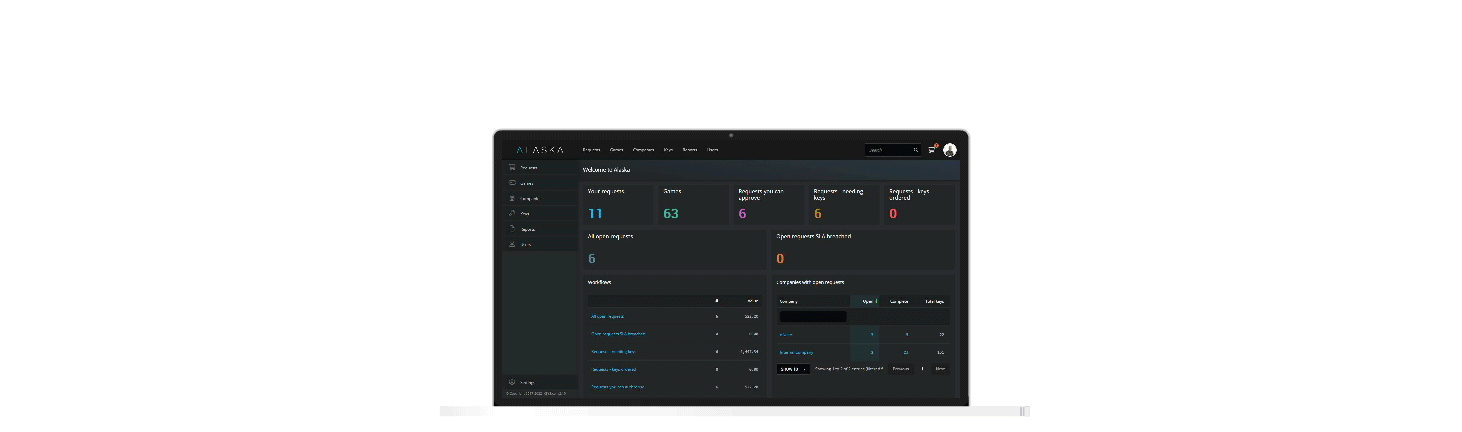
Task: Click the Next pagination button
Action: tap(939, 369)
